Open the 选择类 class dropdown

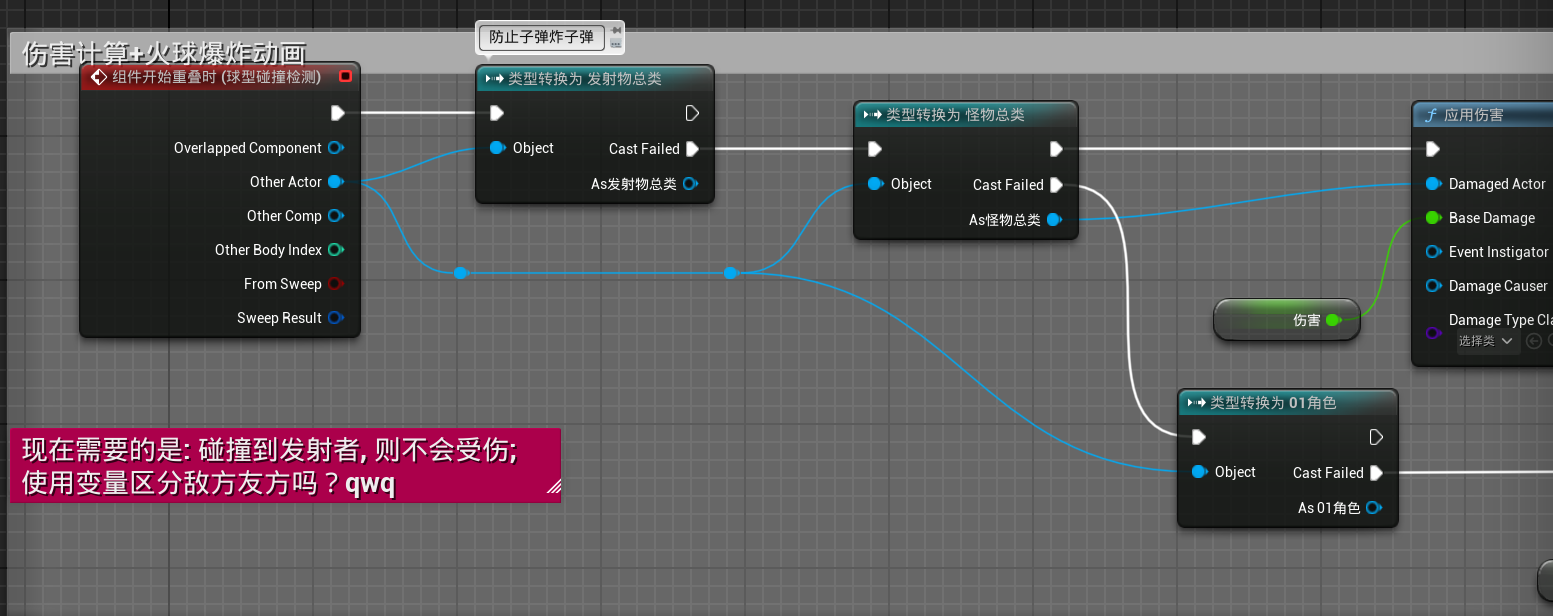point(1486,341)
